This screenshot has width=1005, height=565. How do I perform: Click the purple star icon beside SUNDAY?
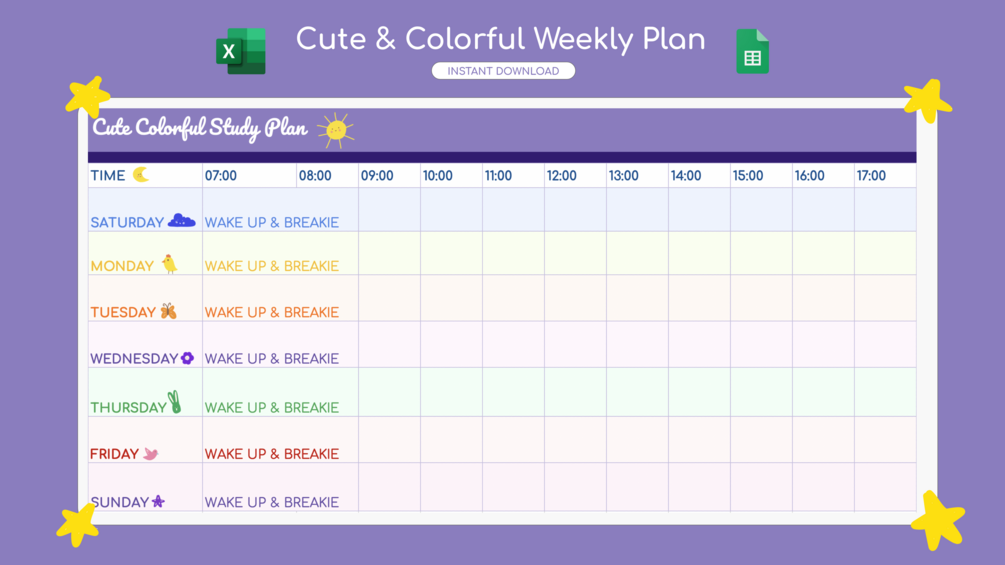tap(158, 501)
